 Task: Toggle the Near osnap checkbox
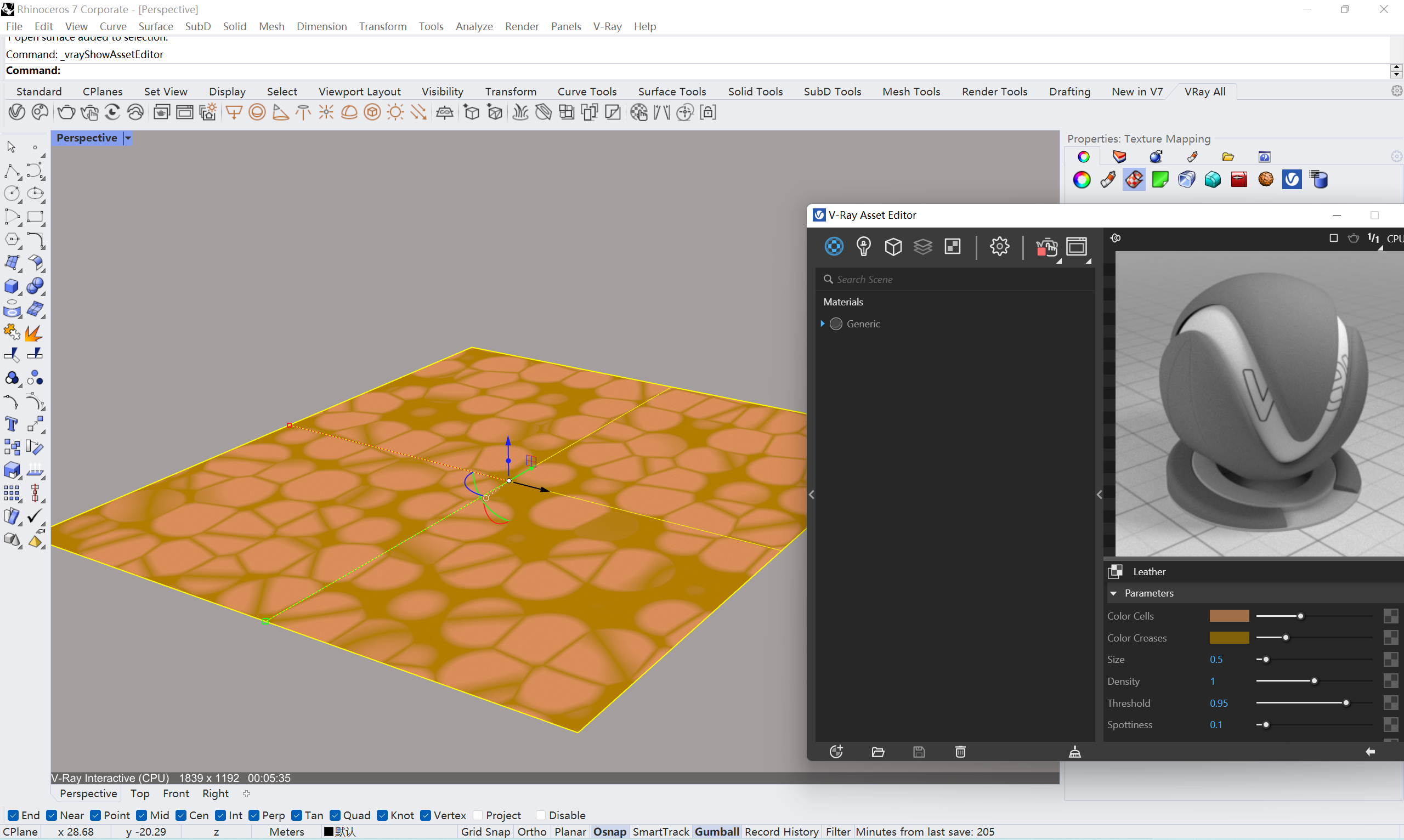point(52,815)
